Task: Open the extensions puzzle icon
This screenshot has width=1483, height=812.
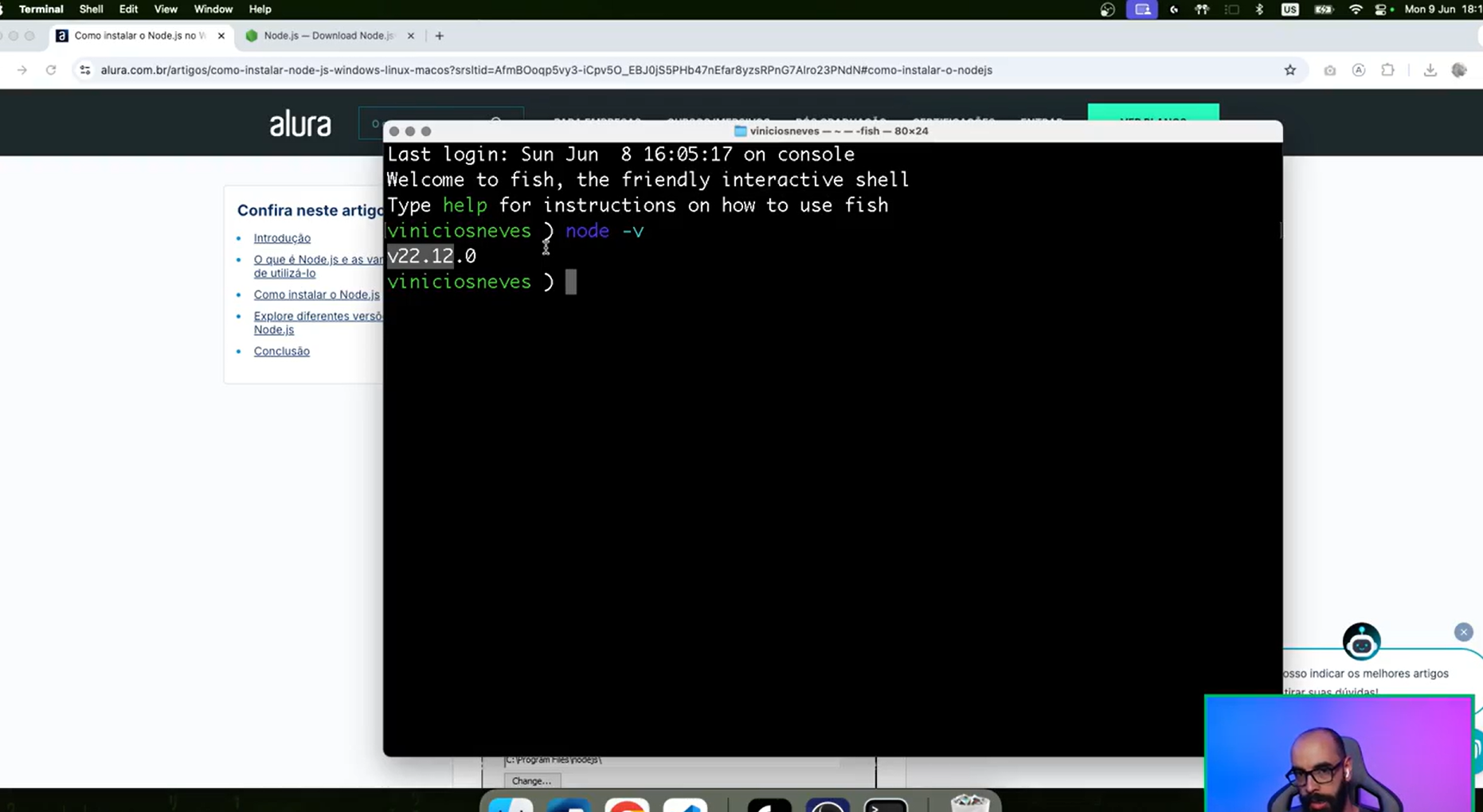Action: click(1387, 70)
